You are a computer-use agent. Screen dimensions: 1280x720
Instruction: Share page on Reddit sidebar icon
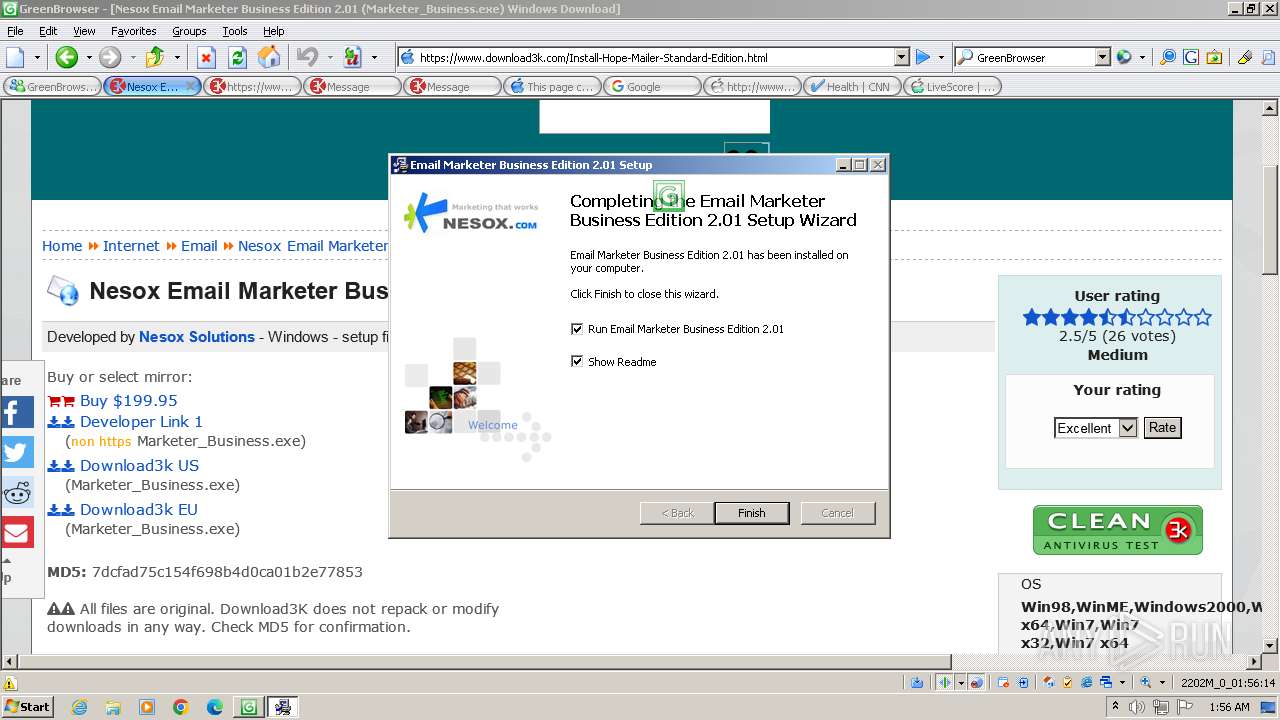17,492
